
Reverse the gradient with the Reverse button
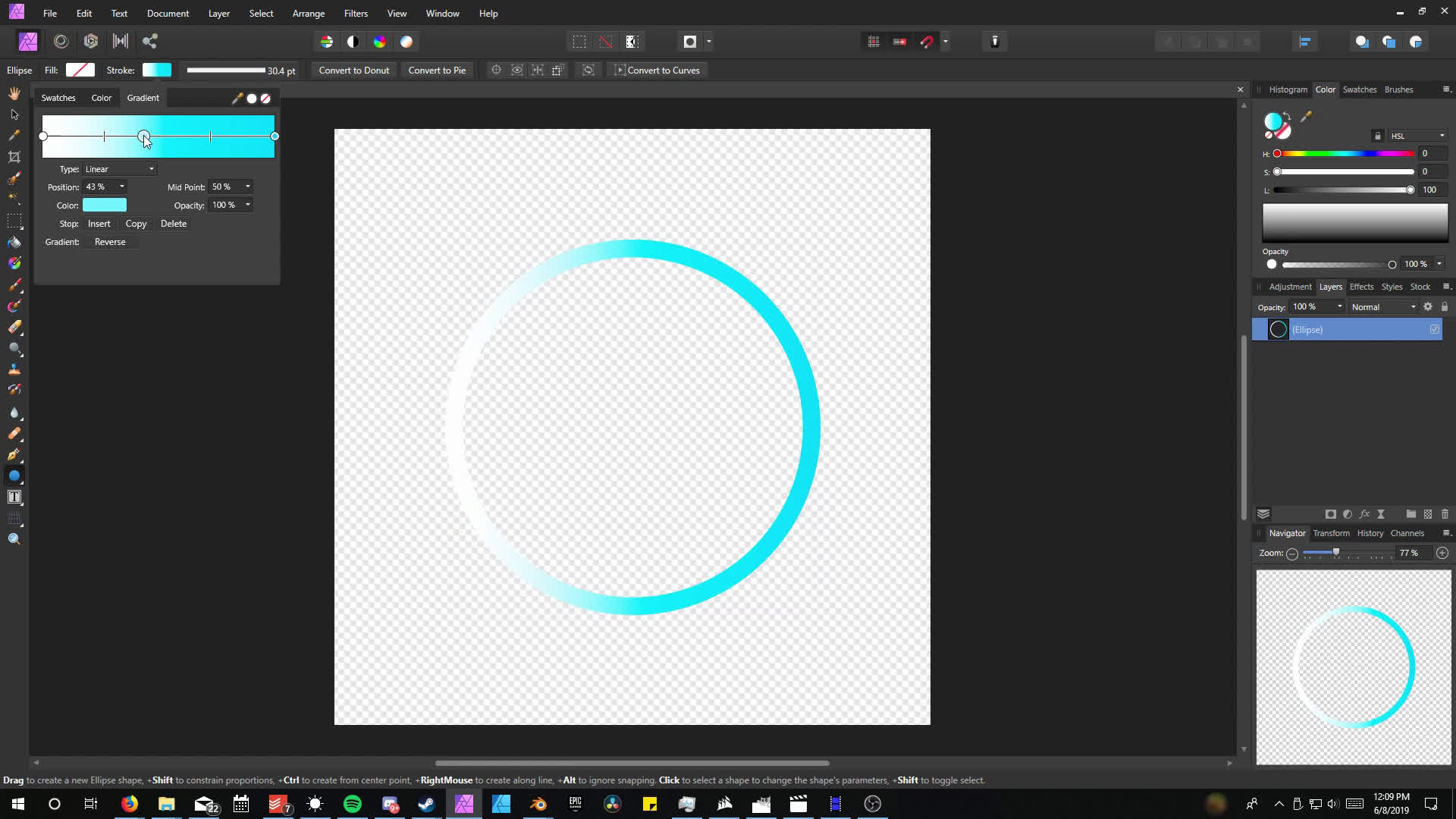(x=111, y=241)
